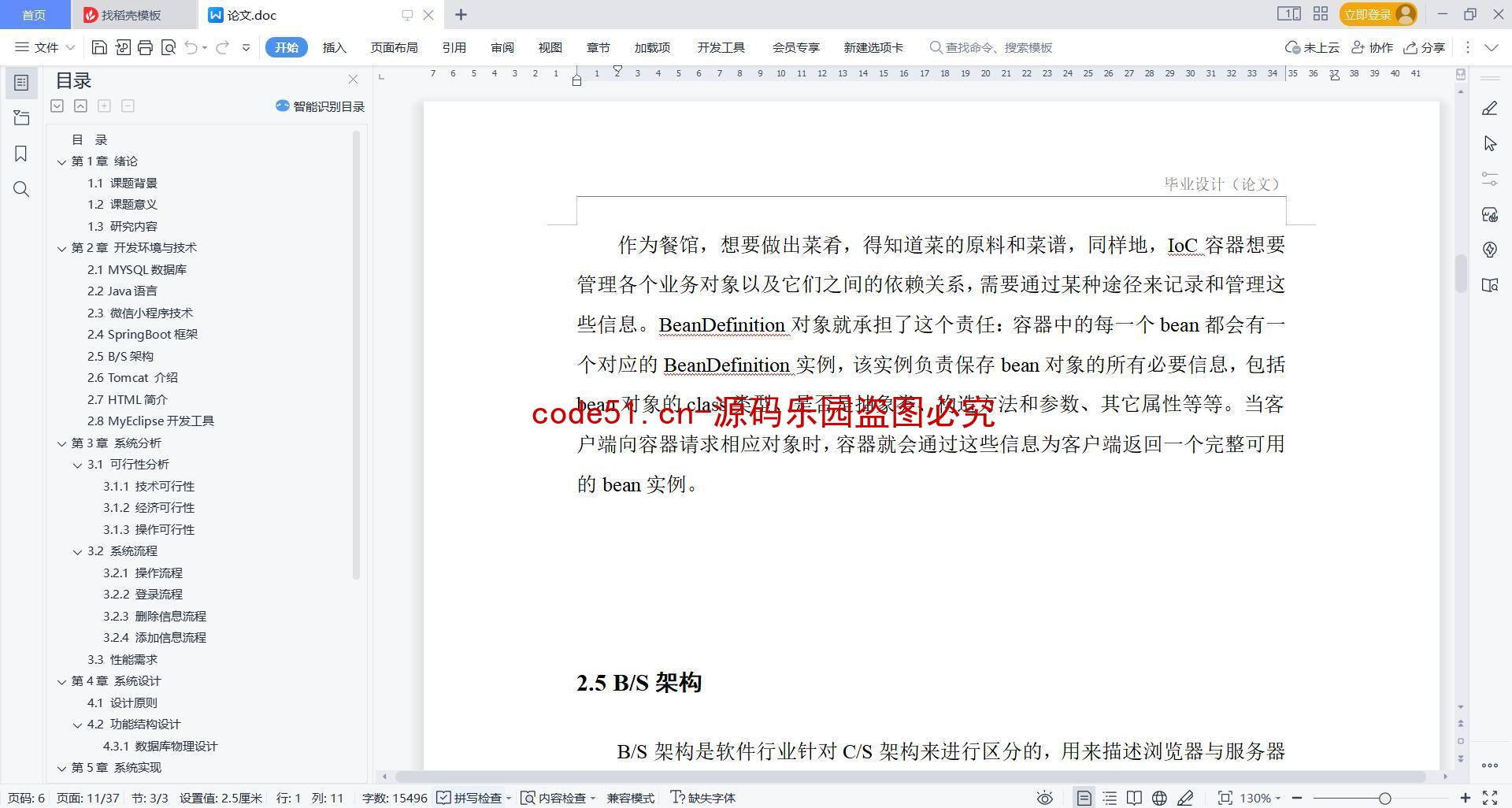Collapse 第1章 绪论 in the outline
1512x808 pixels.
pos(61,161)
